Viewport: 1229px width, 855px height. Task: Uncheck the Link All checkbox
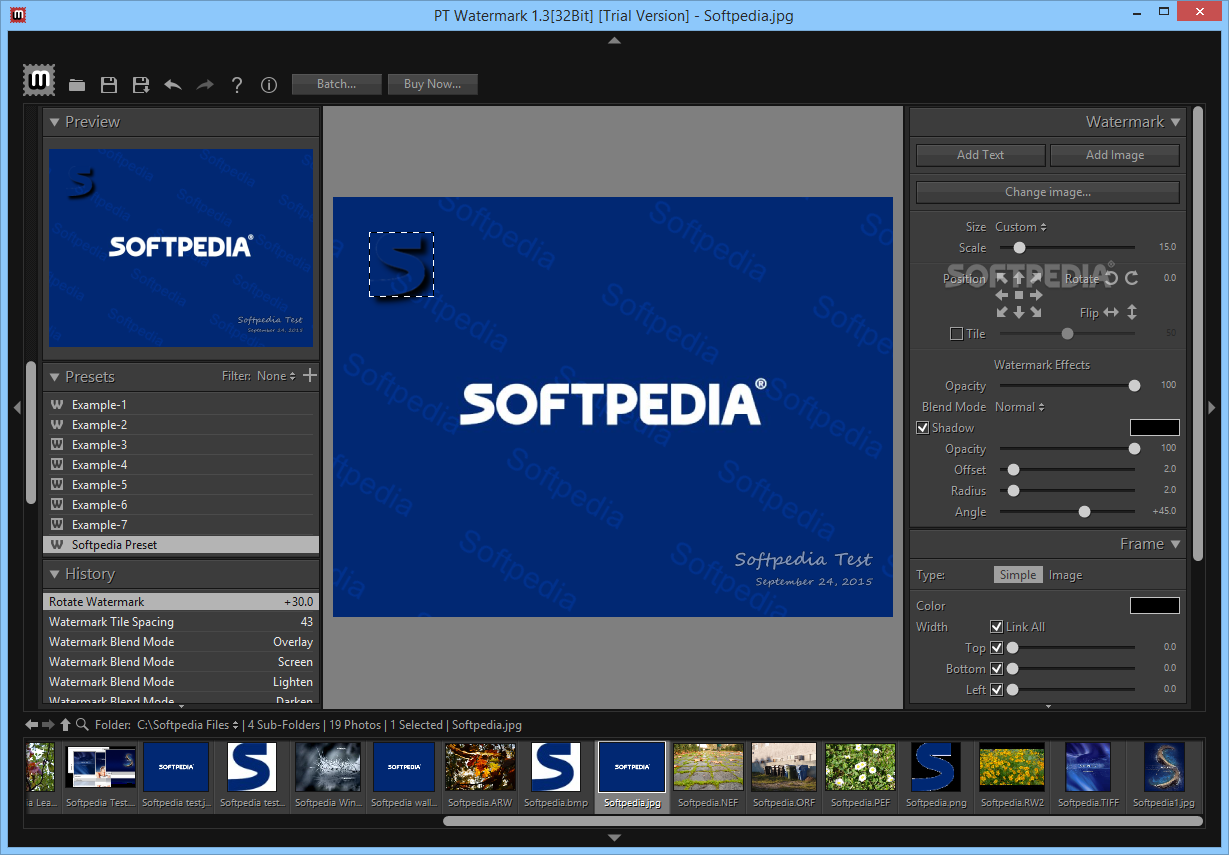[996, 627]
